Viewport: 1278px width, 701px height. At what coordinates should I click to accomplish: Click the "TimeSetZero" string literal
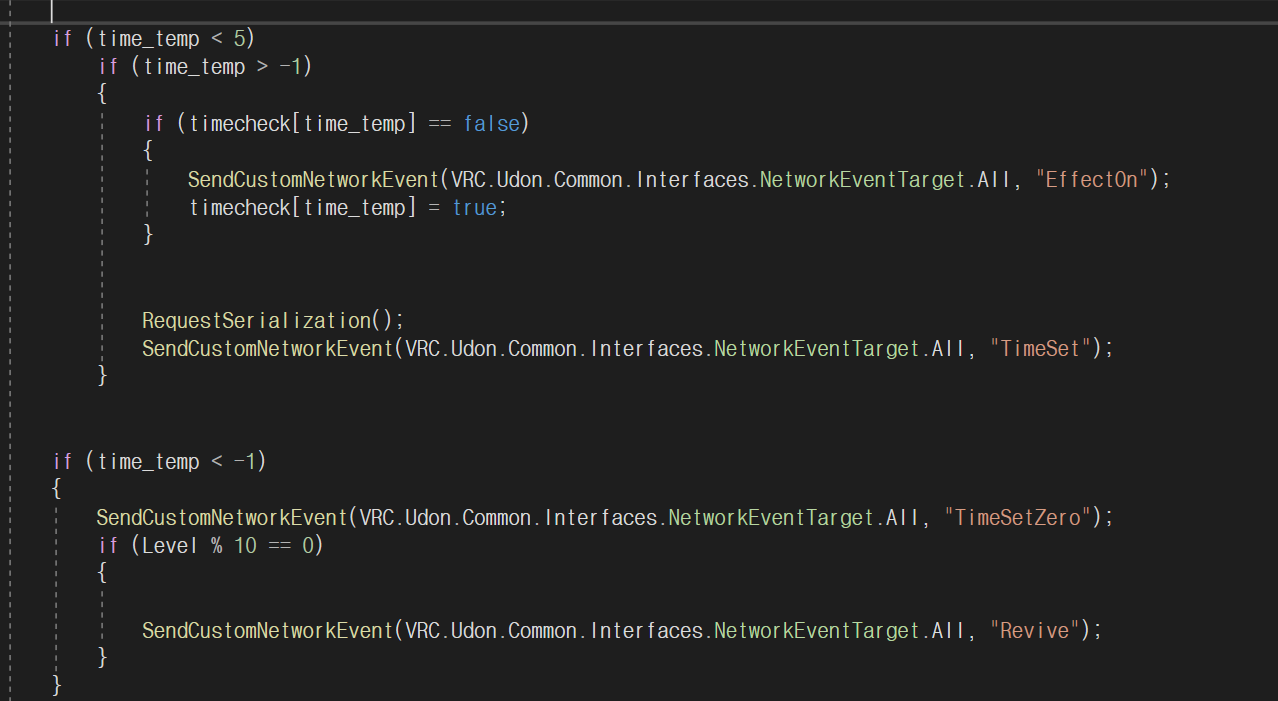tap(1019, 517)
